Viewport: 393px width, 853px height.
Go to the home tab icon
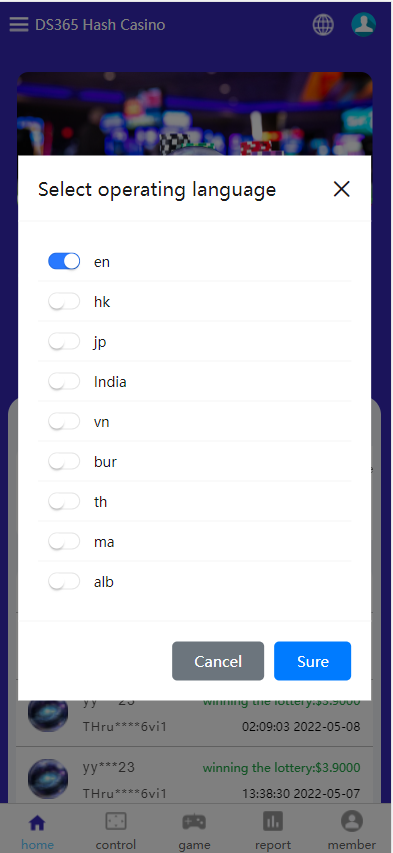click(37, 823)
